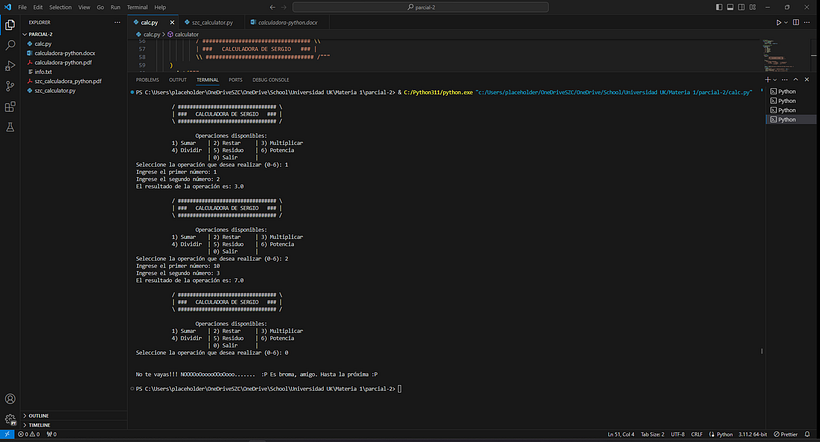Change CRLF end of line sequence

pyautogui.click(x=697, y=434)
